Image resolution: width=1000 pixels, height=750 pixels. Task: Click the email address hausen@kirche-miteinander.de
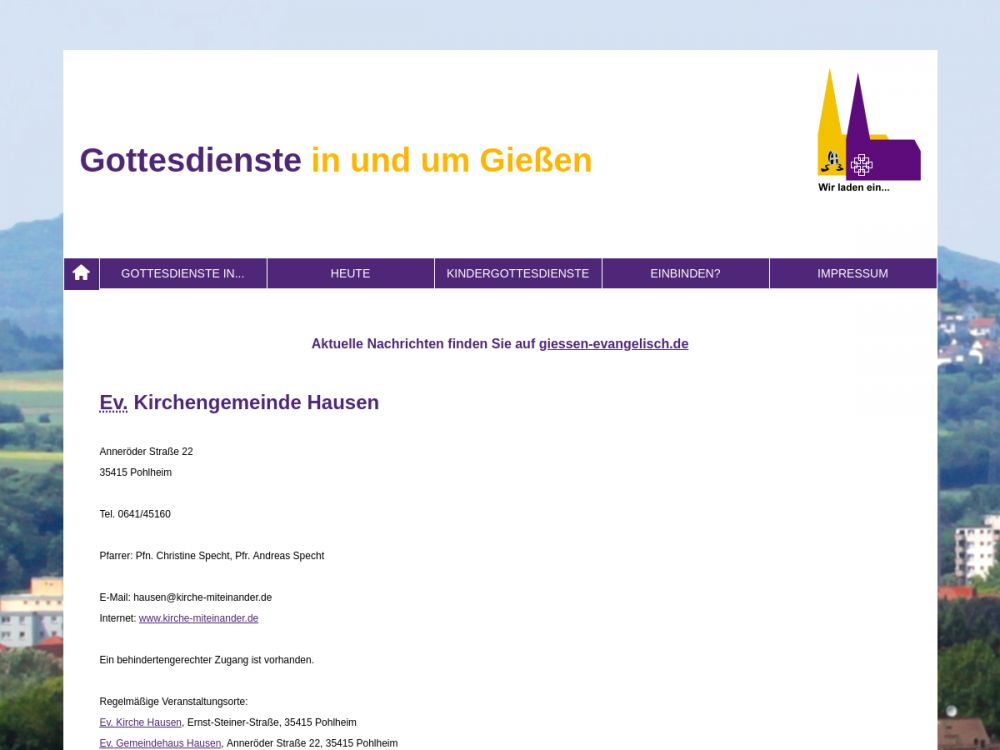pyautogui.click(x=202, y=597)
